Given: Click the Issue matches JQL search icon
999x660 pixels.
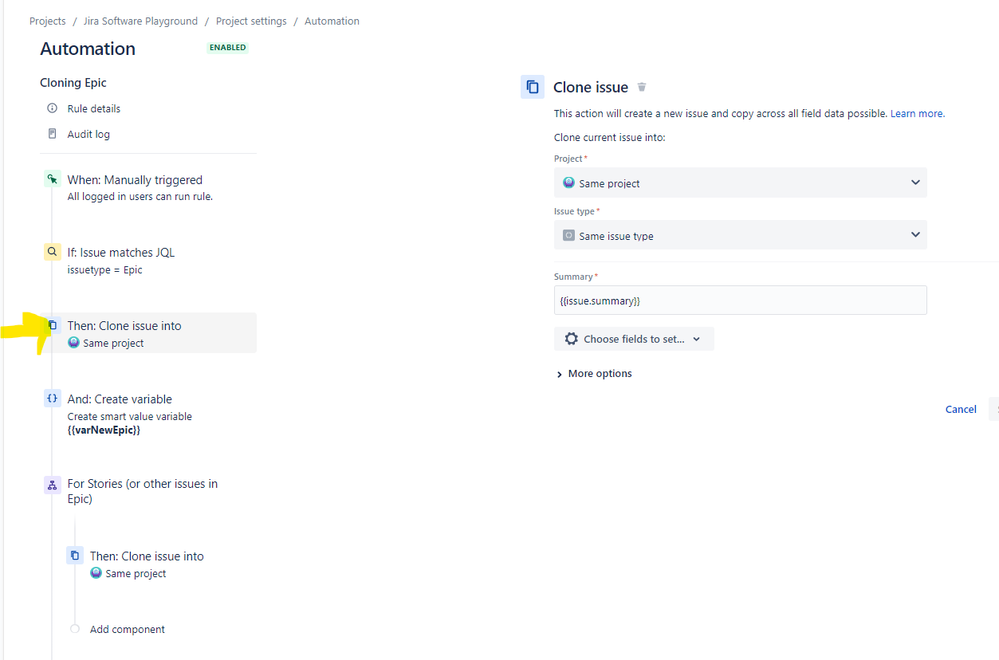Looking at the screenshot, I should coord(52,252).
